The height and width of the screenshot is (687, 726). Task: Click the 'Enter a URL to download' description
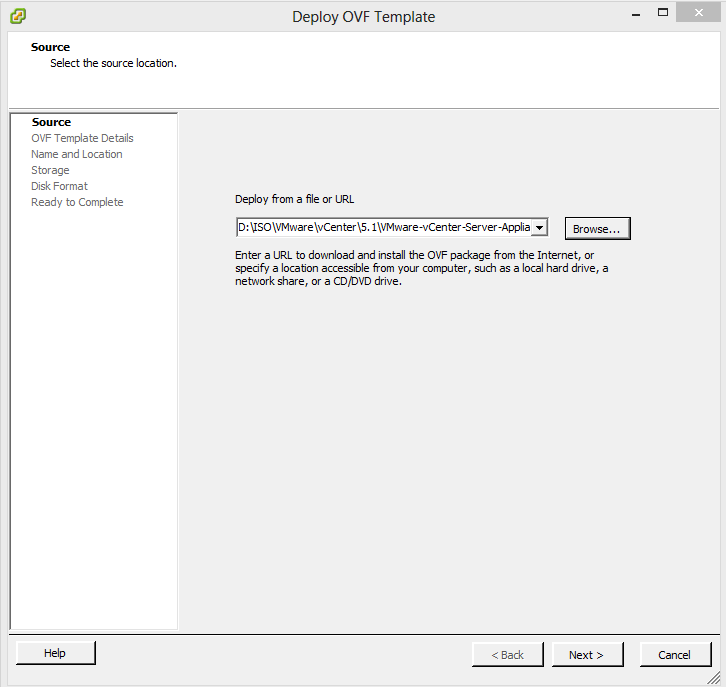pos(421,268)
